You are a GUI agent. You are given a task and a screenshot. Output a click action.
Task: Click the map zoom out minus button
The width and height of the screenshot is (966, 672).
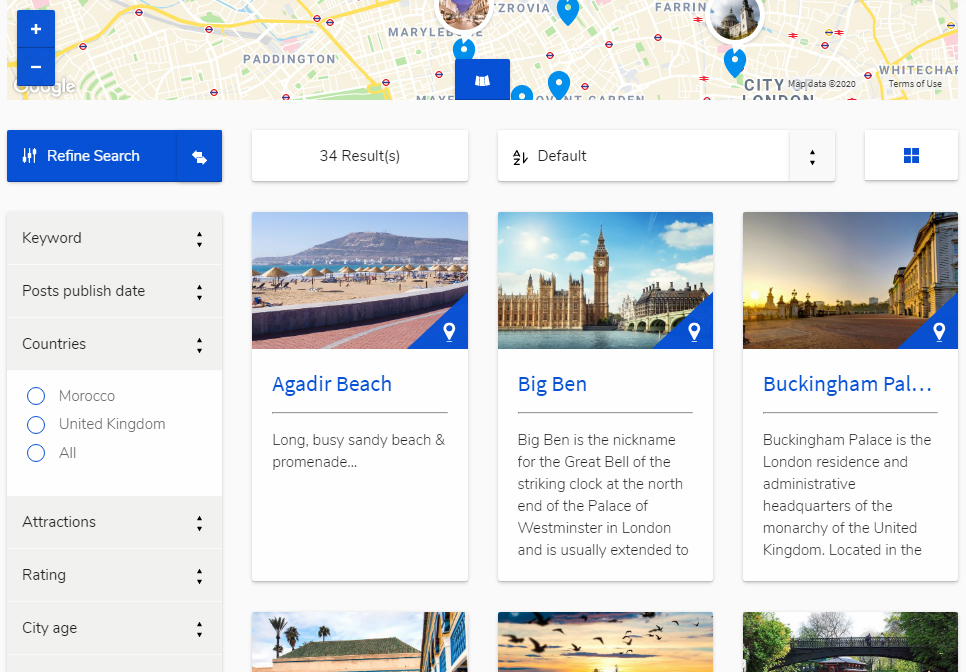coord(36,67)
